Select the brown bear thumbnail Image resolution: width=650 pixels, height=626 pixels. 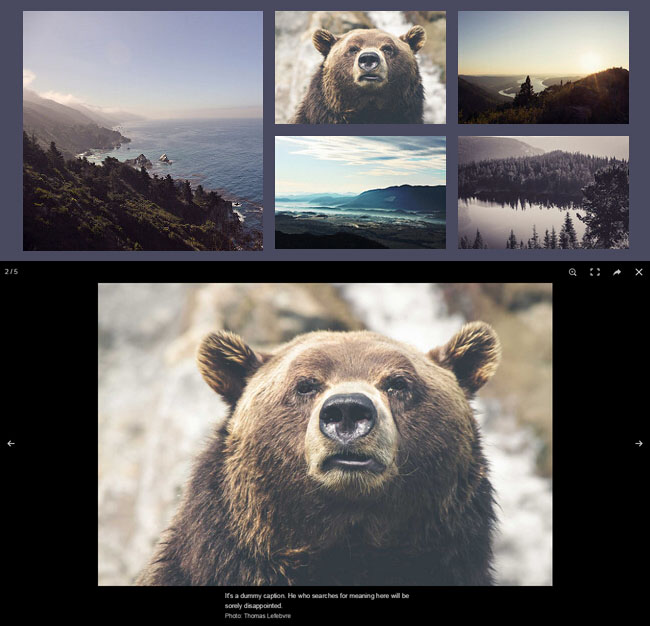coord(360,67)
